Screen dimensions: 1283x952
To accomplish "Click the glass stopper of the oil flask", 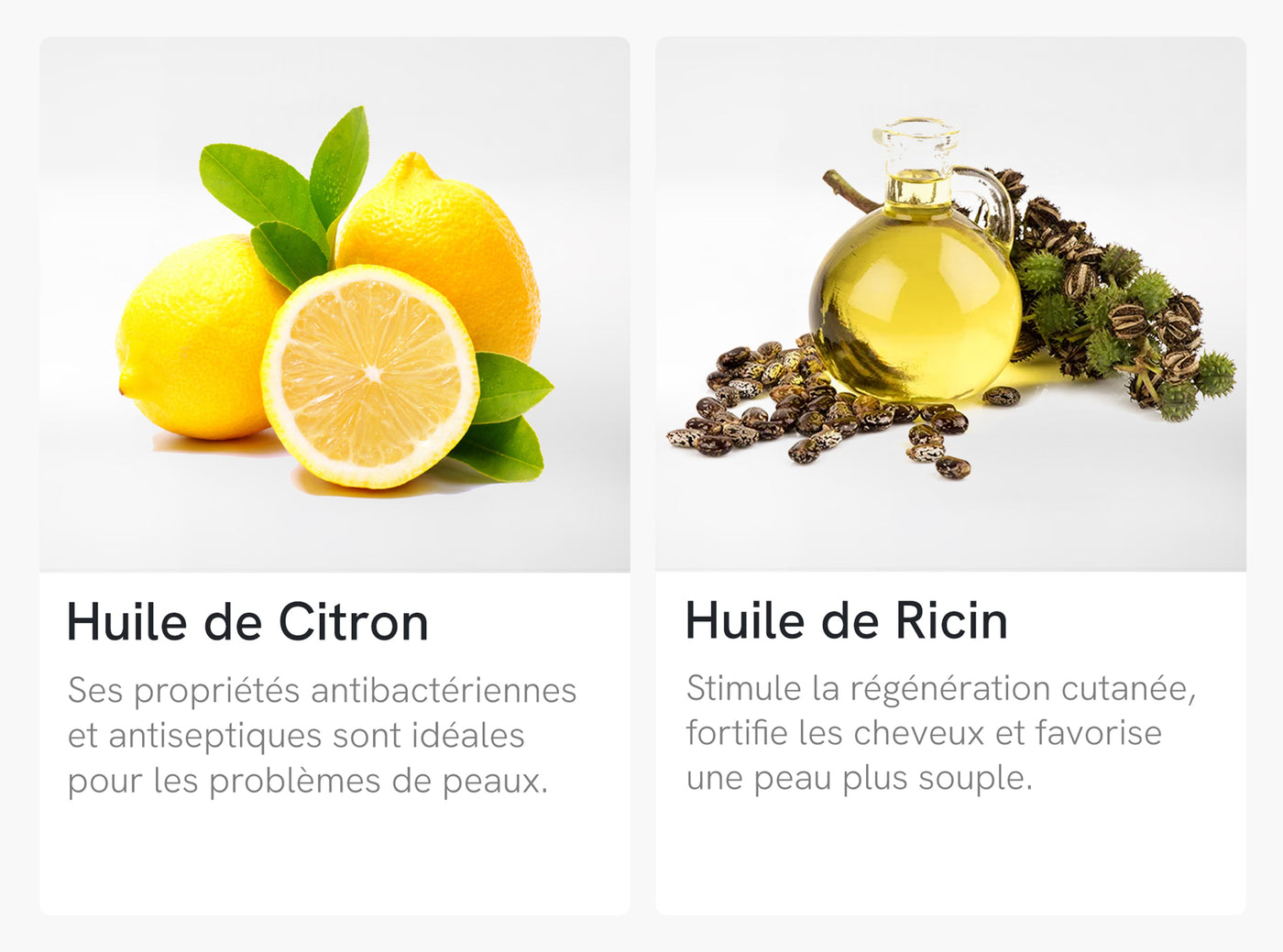I will 916,137.
